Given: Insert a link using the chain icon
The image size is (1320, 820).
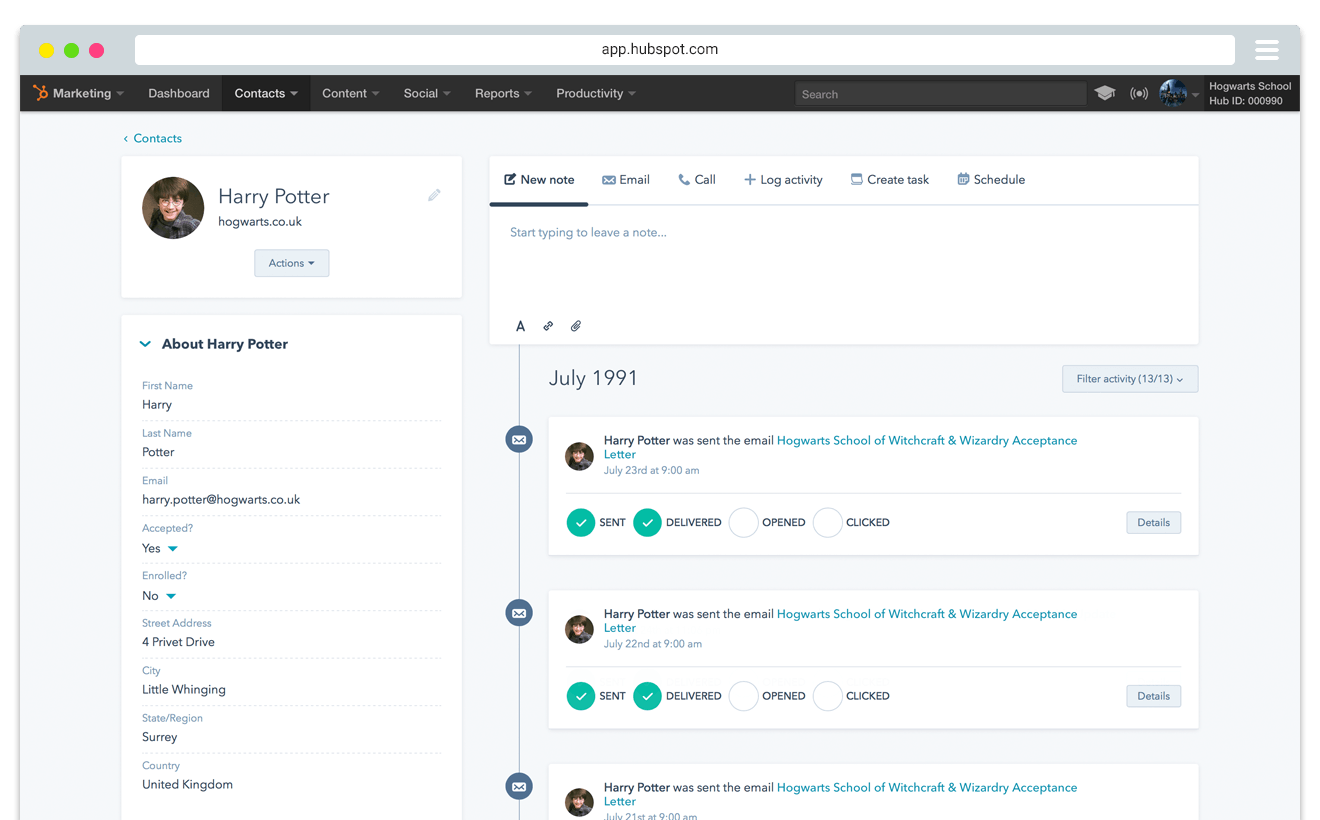Looking at the screenshot, I should 548,326.
